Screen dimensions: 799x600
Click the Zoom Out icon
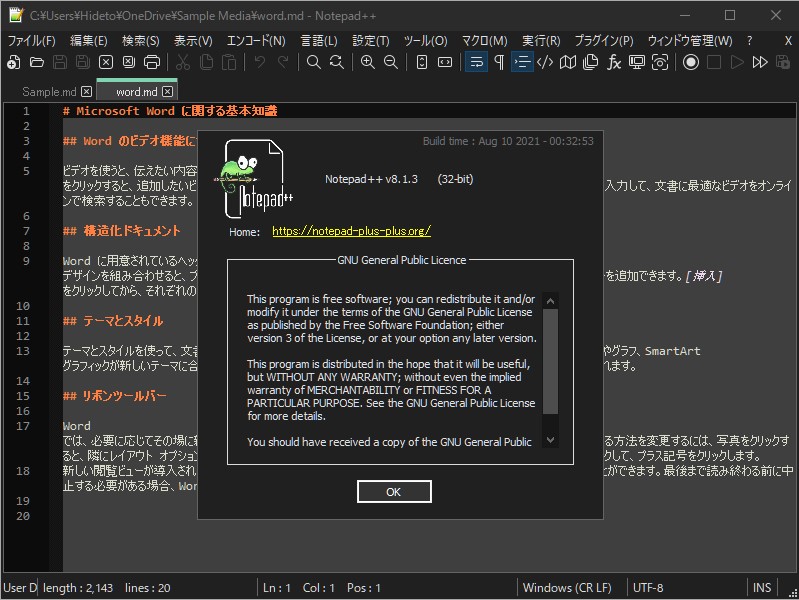click(391, 62)
